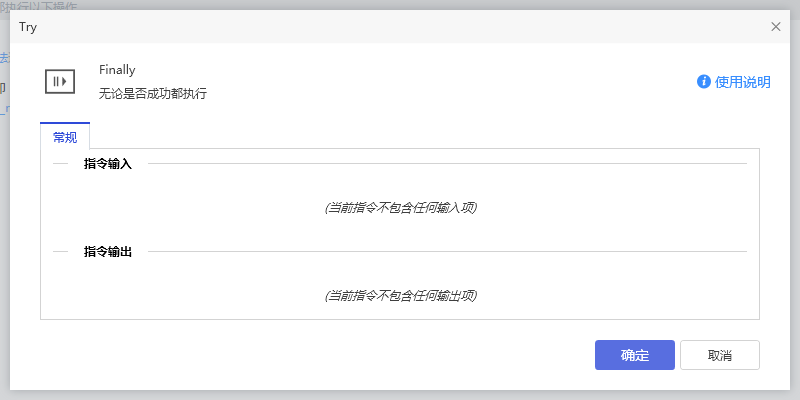Click the blue info icon beside 使用说明

(704, 82)
